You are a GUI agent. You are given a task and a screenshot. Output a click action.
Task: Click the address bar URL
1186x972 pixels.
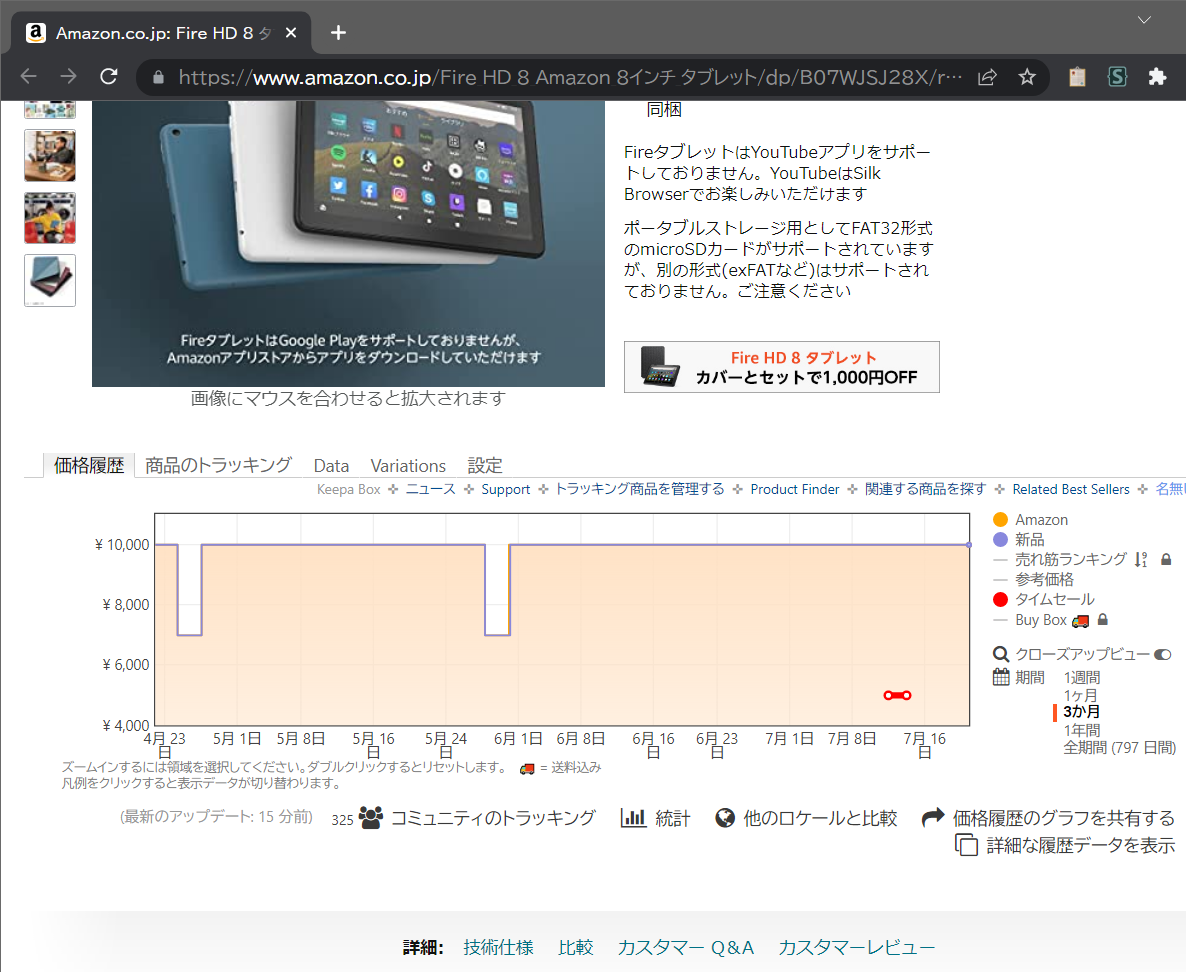(570, 77)
